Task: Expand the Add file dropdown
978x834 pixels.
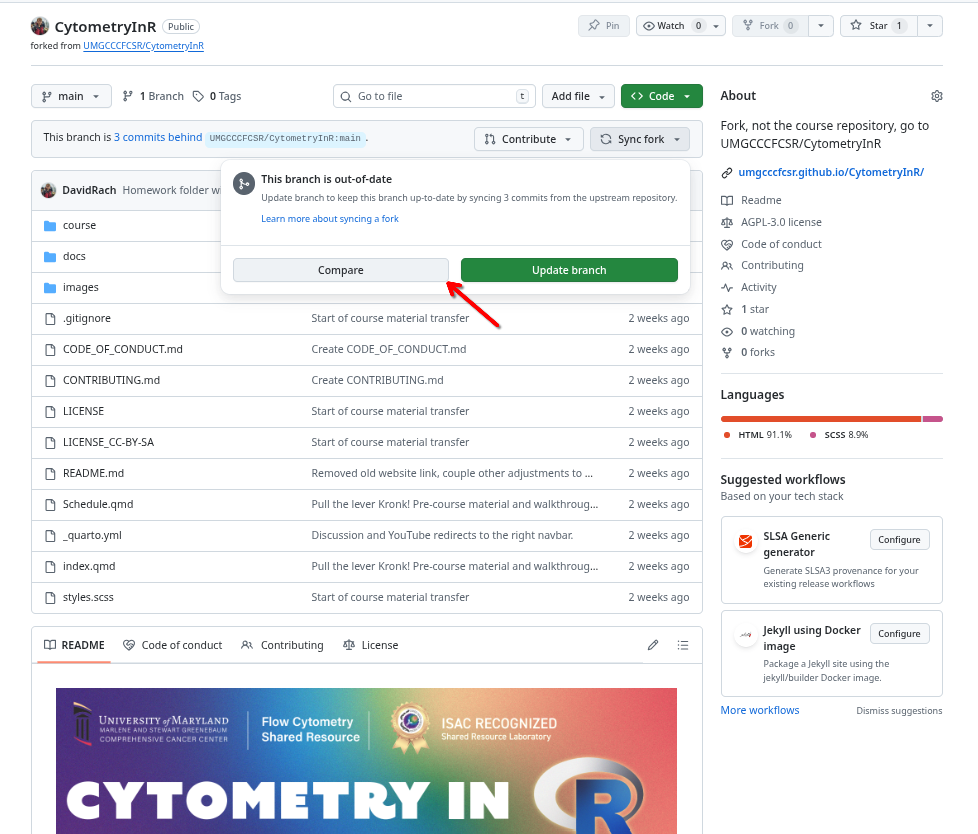Action: click(x=578, y=96)
